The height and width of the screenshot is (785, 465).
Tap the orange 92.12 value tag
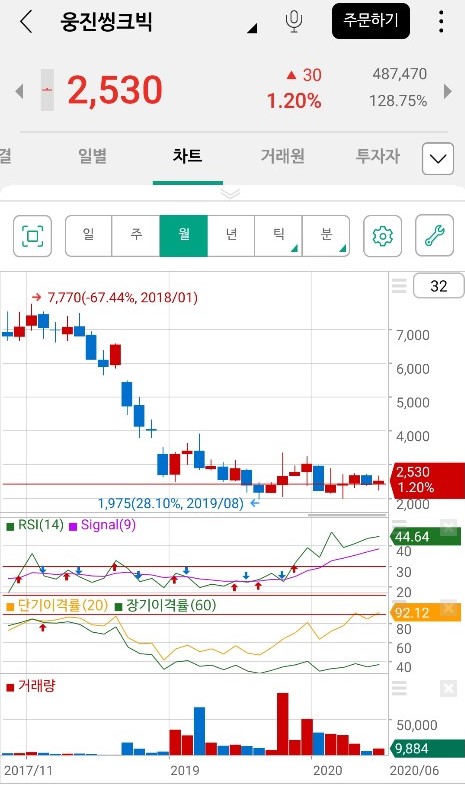click(x=425, y=613)
